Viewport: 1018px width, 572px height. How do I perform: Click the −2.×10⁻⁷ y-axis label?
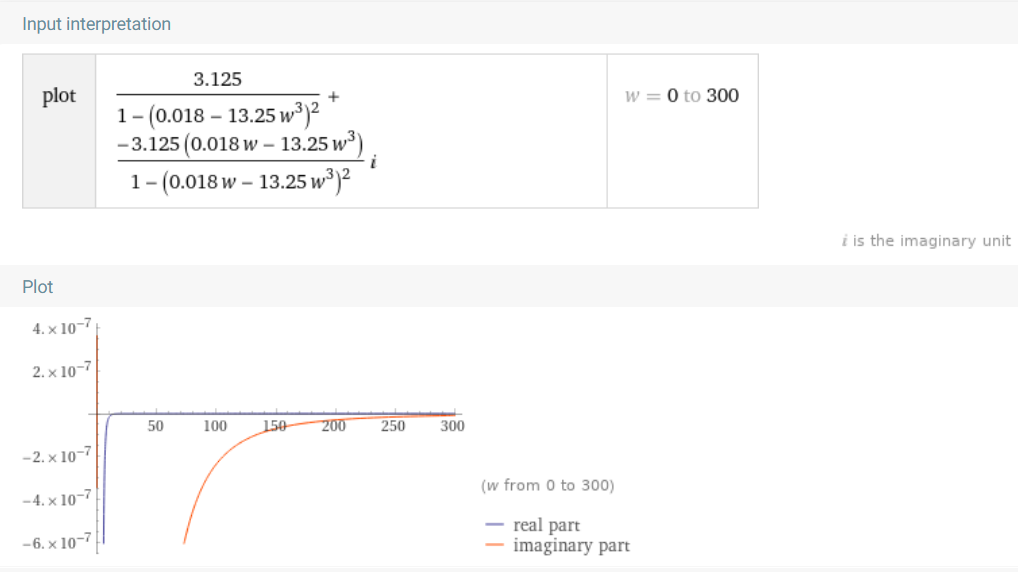[x=57, y=456]
